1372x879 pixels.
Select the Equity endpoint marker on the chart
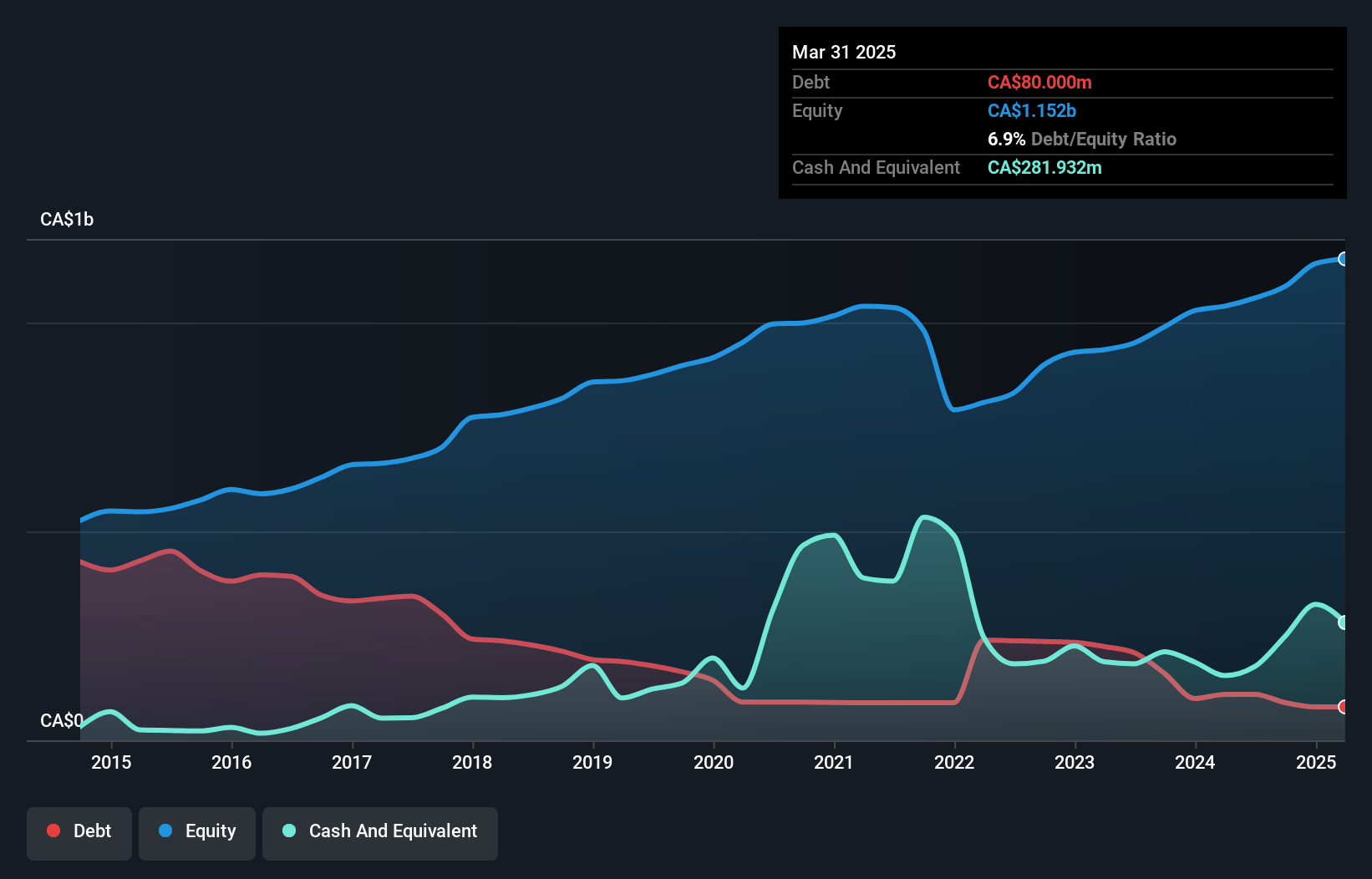(1344, 259)
